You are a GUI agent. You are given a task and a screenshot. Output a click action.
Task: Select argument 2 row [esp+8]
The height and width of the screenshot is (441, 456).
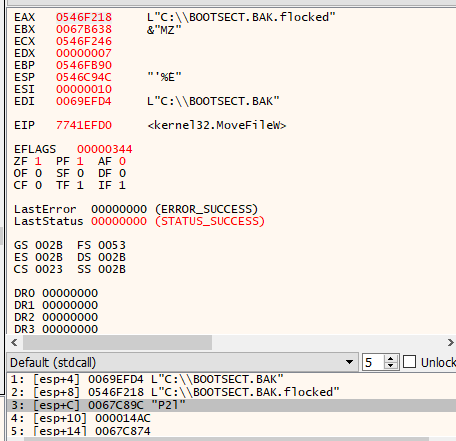[231, 392]
